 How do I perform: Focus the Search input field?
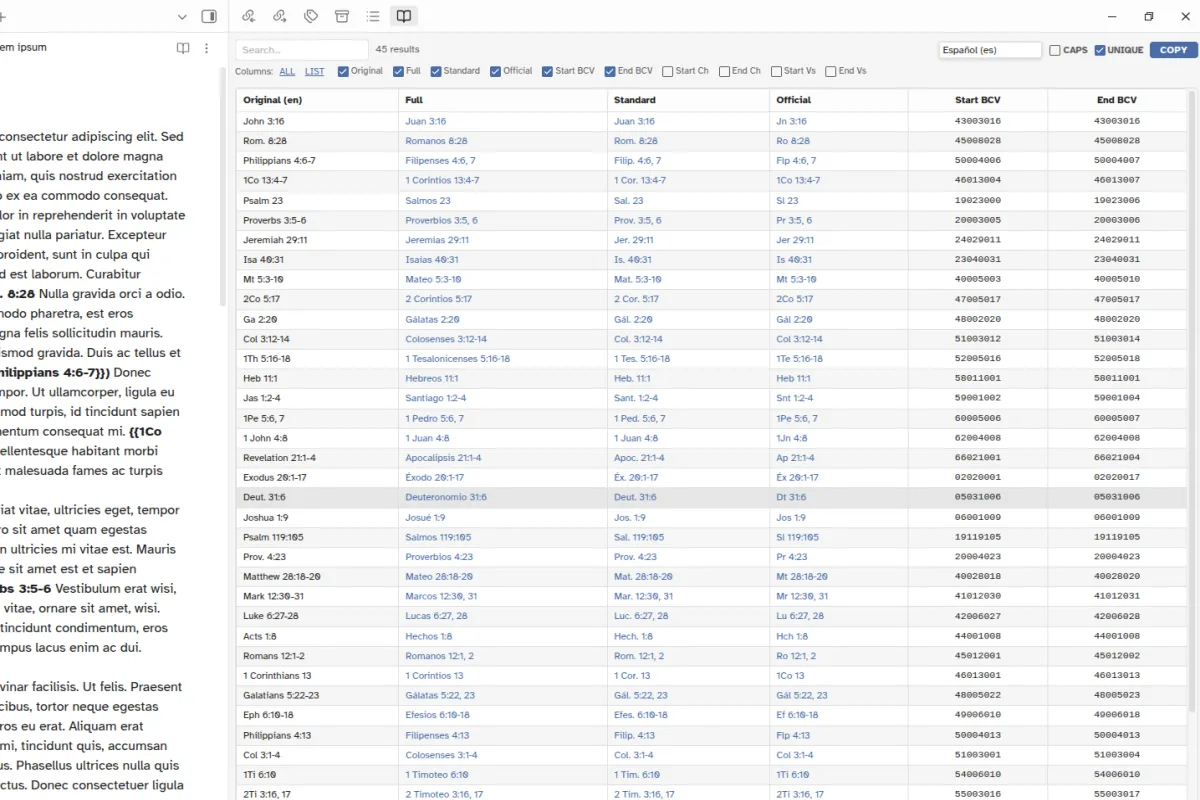pyautogui.click(x=302, y=50)
